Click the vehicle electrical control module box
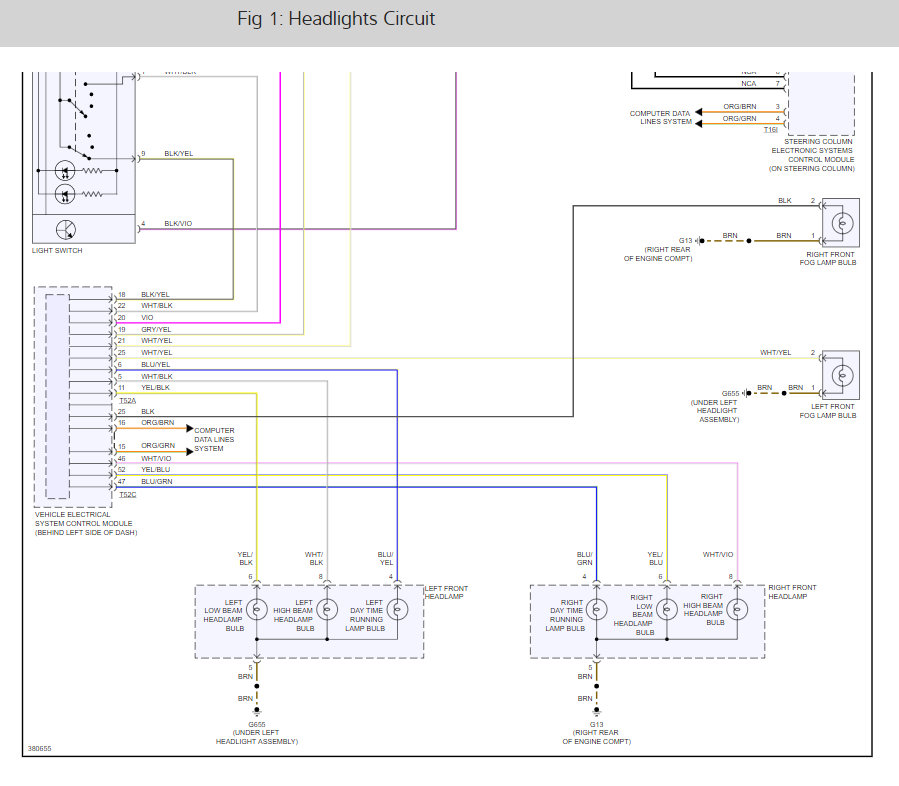This screenshot has height=786, width=899. tap(73, 397)
